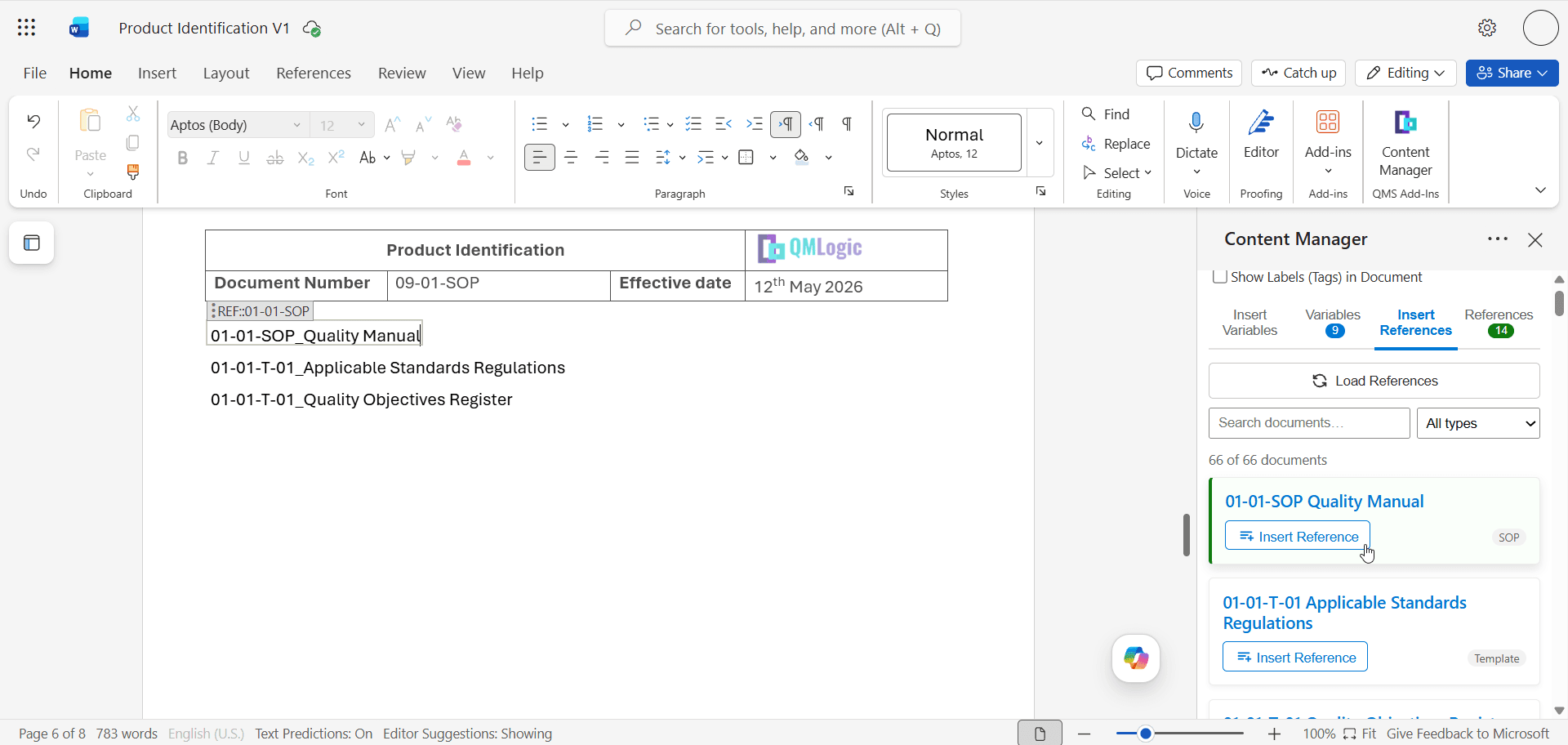Apply Italic formatting
Viewport: 1568px width, 745px height.
213,158
